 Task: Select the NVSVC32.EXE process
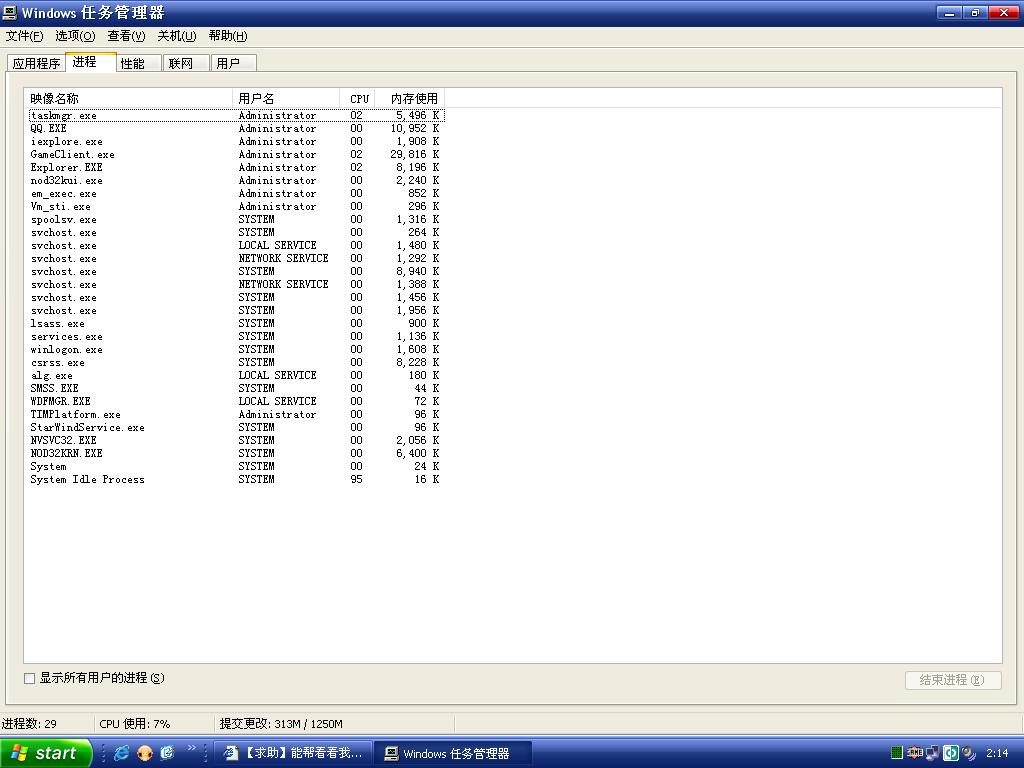coord(236,441)
